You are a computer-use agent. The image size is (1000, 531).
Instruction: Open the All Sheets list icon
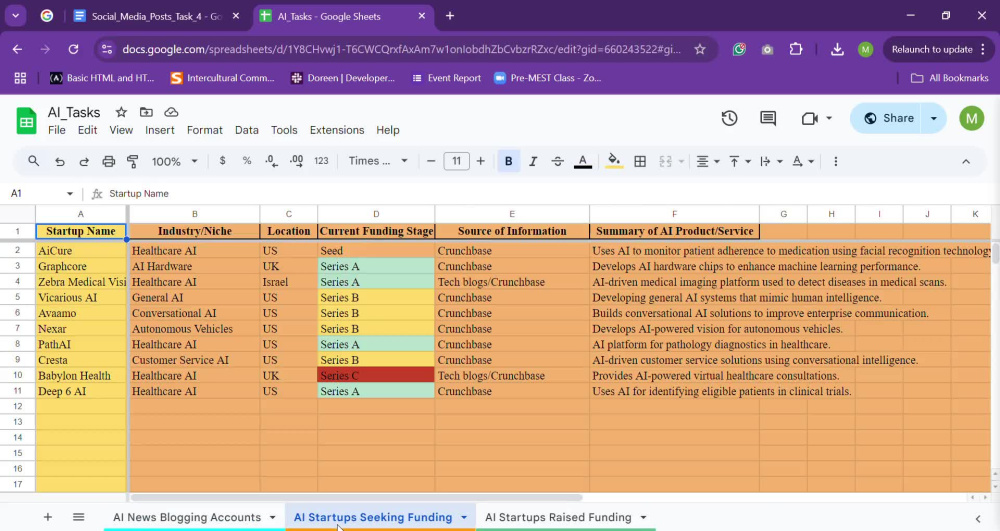tap(78, 517)
